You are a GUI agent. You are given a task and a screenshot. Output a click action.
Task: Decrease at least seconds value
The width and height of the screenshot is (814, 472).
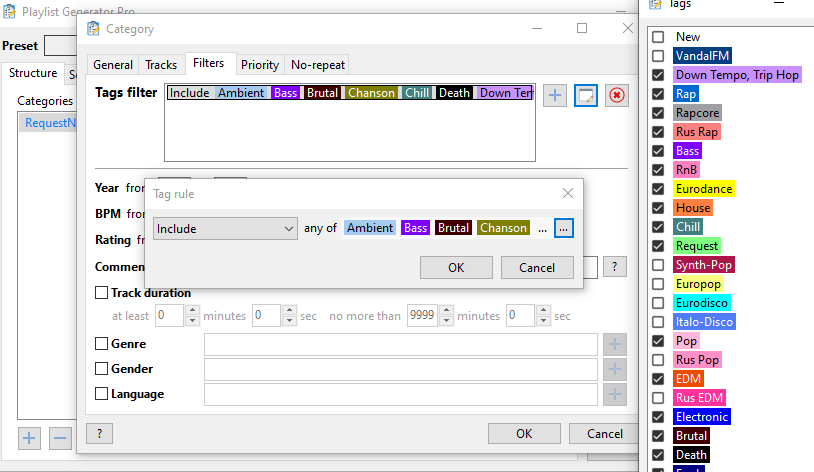coord(290,321)
